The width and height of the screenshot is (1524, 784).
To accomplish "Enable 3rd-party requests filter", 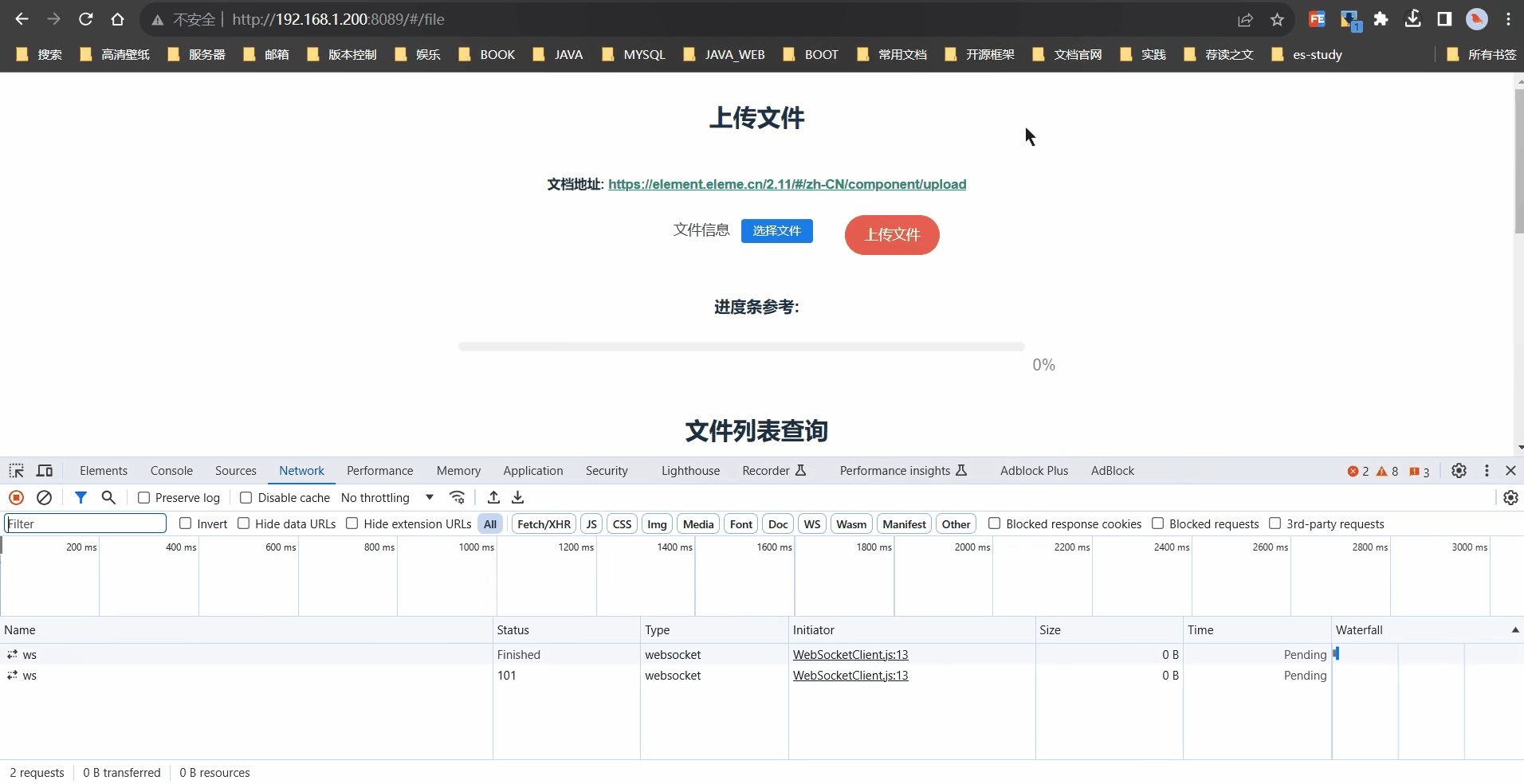I will pos(1275,523).
